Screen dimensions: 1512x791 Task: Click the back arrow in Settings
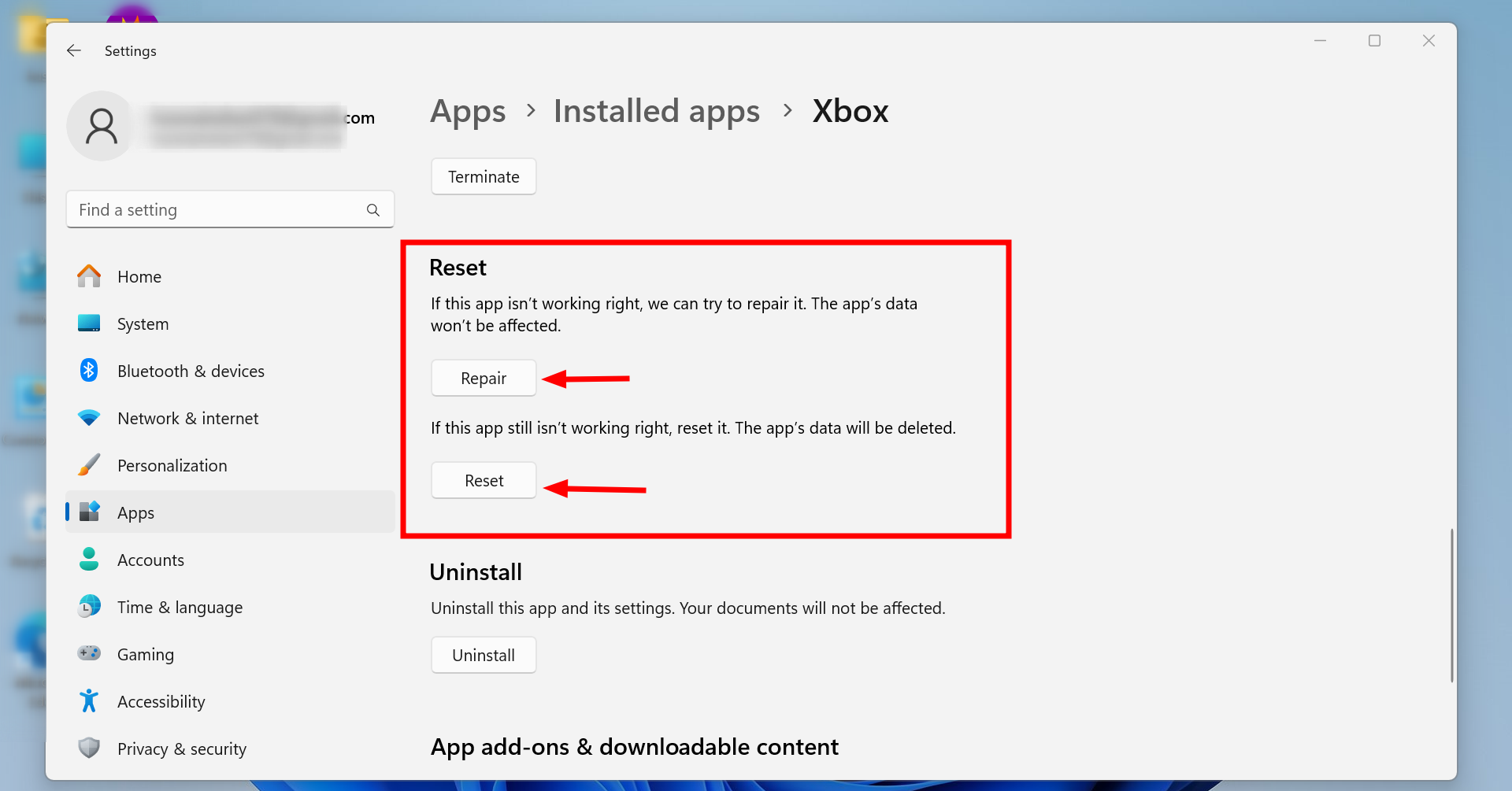pyautogui.click(x=74, y=50)
